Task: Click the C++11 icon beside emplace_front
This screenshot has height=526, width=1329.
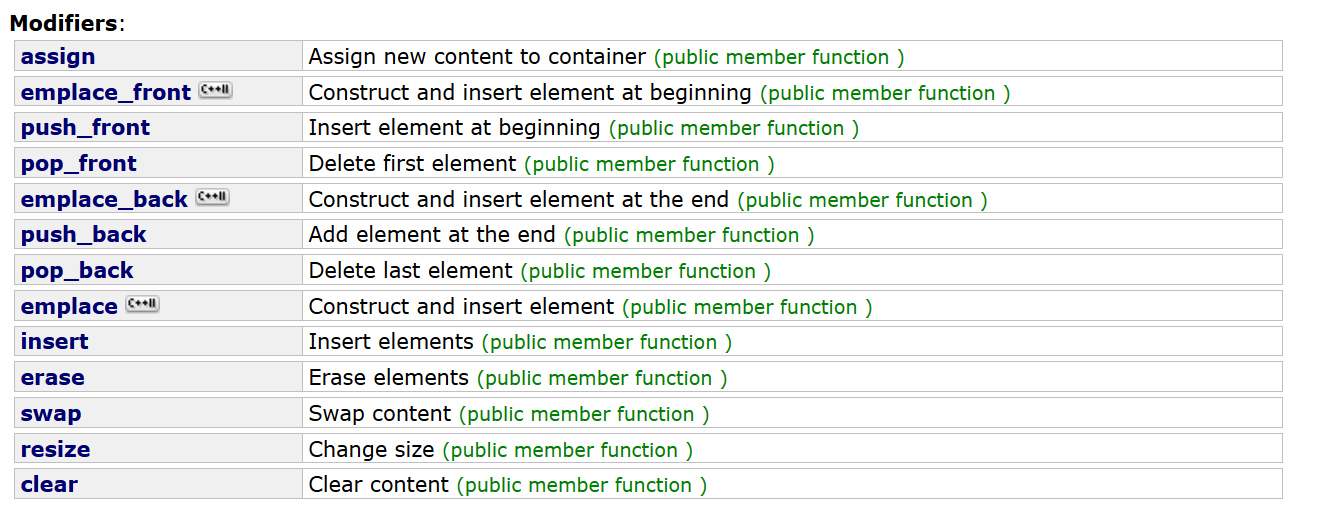Action: (215, 90)
